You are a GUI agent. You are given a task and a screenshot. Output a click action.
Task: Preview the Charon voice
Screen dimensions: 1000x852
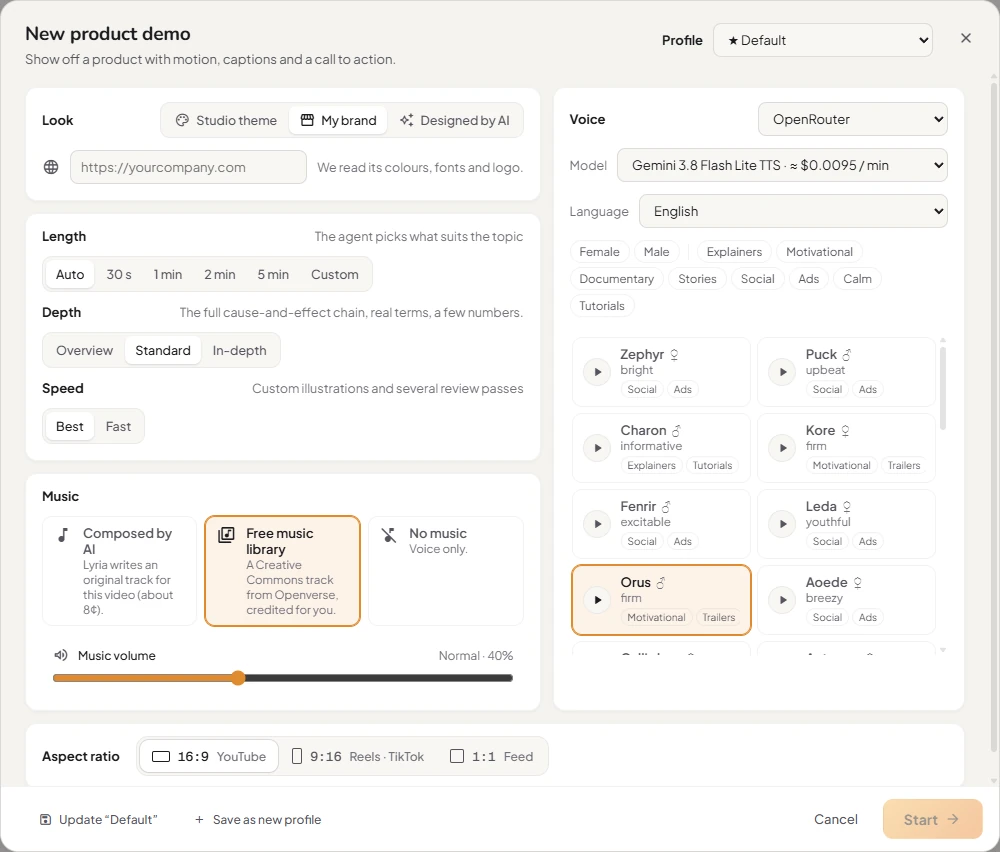tap(598, 448)
